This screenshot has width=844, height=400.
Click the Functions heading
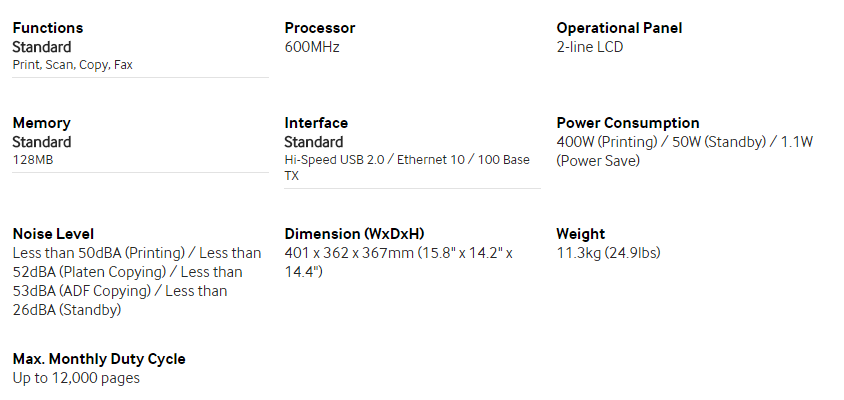(48, 28)
